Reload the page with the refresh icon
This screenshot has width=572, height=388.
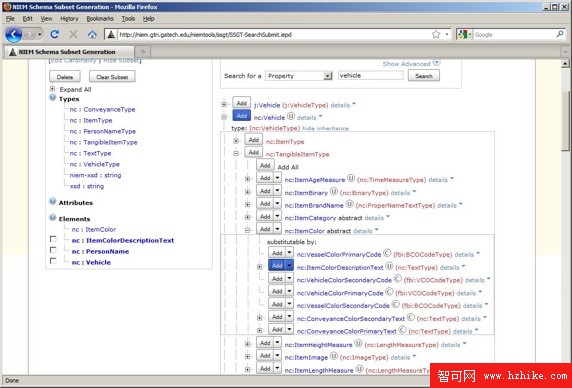tap(55, 34)
